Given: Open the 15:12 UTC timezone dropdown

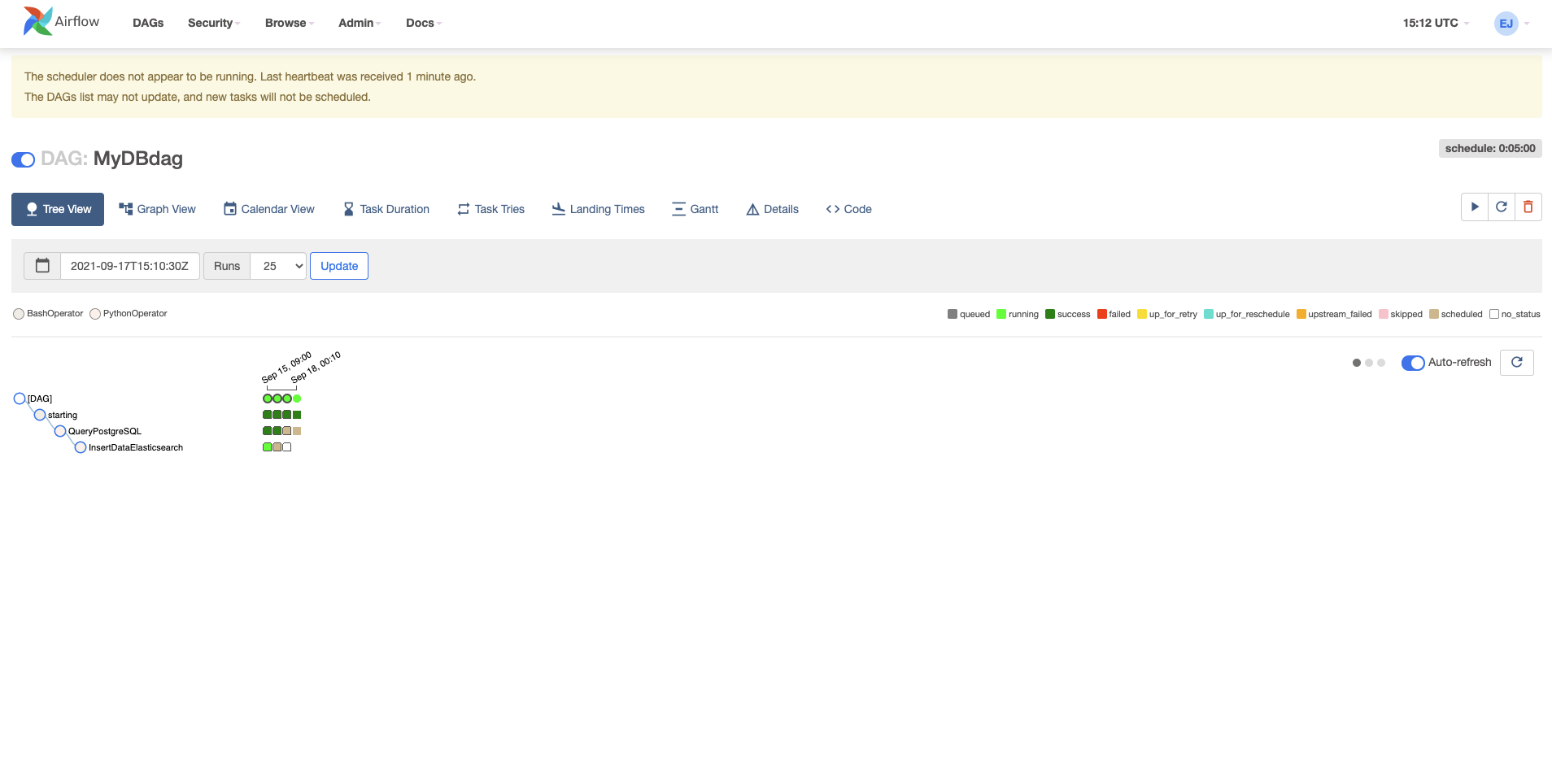Looking at the screenshot, I should [x=1436, y=23].
